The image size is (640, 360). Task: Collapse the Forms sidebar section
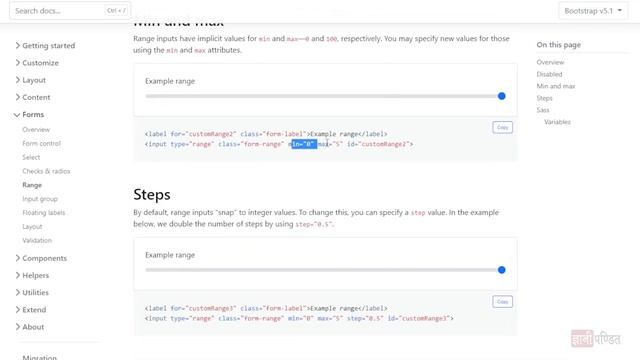[x=29, y=115]
